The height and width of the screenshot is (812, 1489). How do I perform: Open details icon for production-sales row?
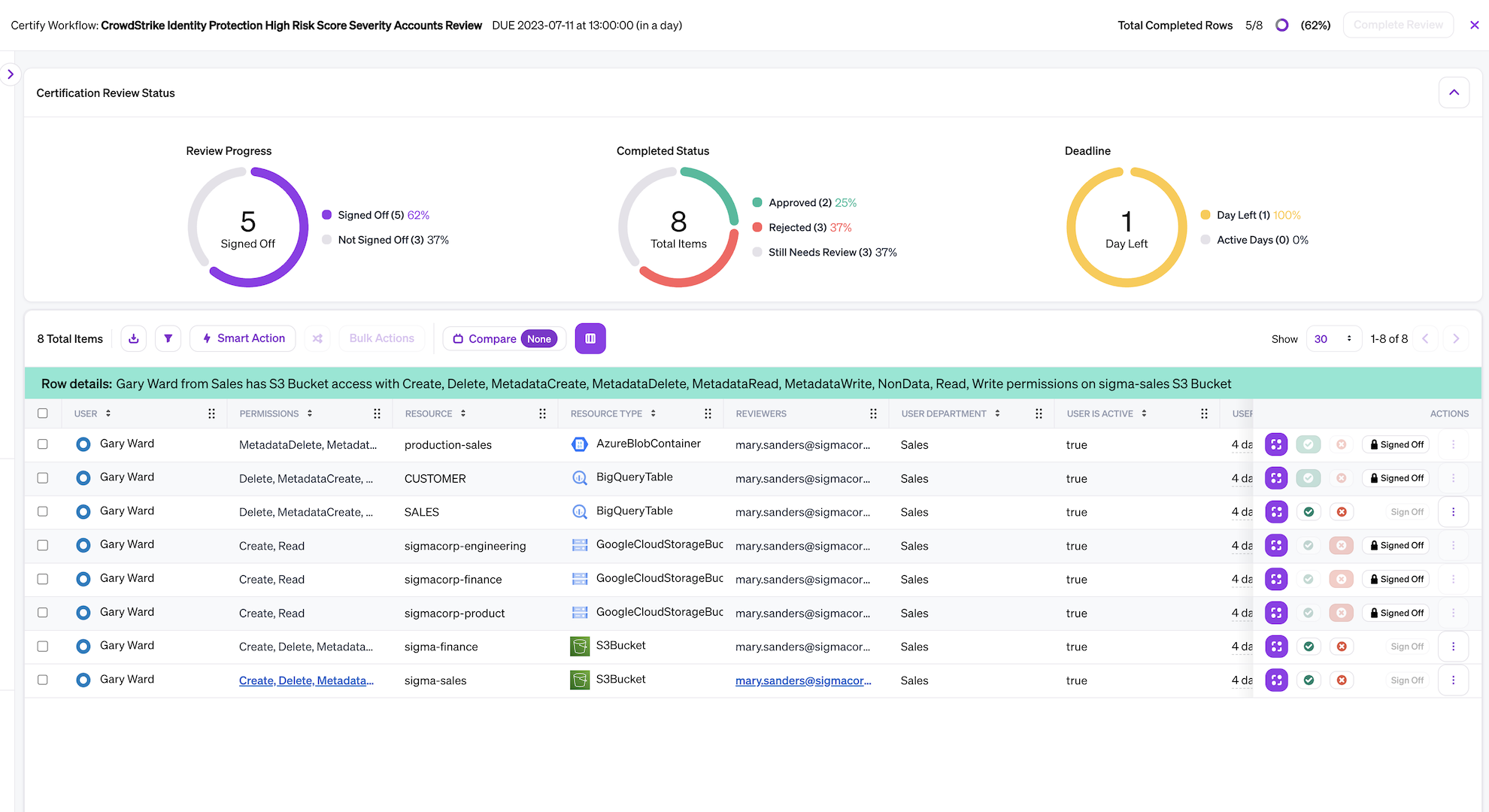tap(1276, 444)
